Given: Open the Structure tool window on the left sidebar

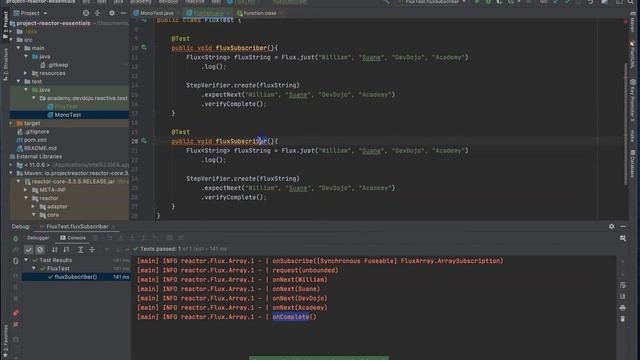Looking at the screenshot, I should 5,64.
